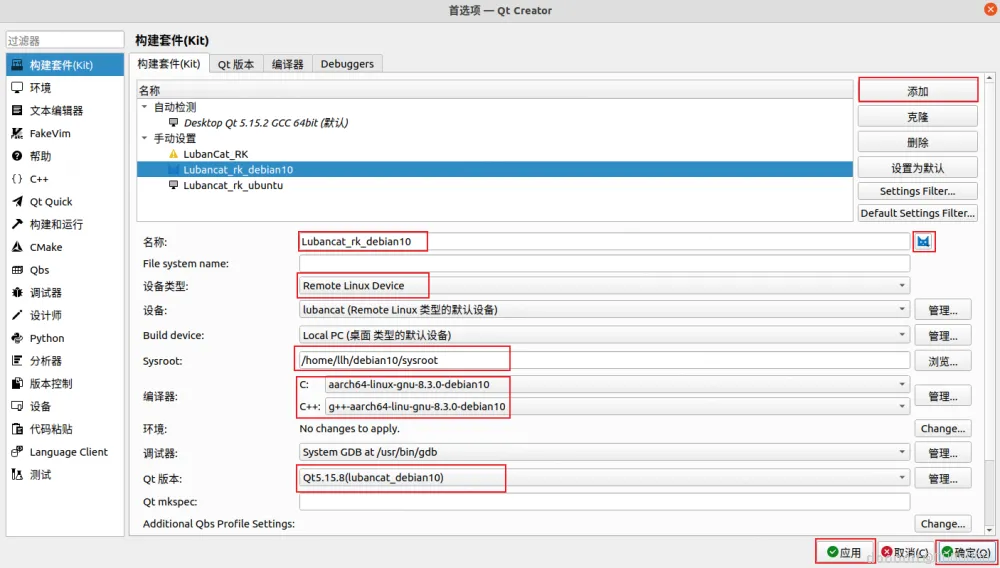Open the FakeVim sidebar category
The width and height of the screenshot is (1000, 568).
[65, 133]
